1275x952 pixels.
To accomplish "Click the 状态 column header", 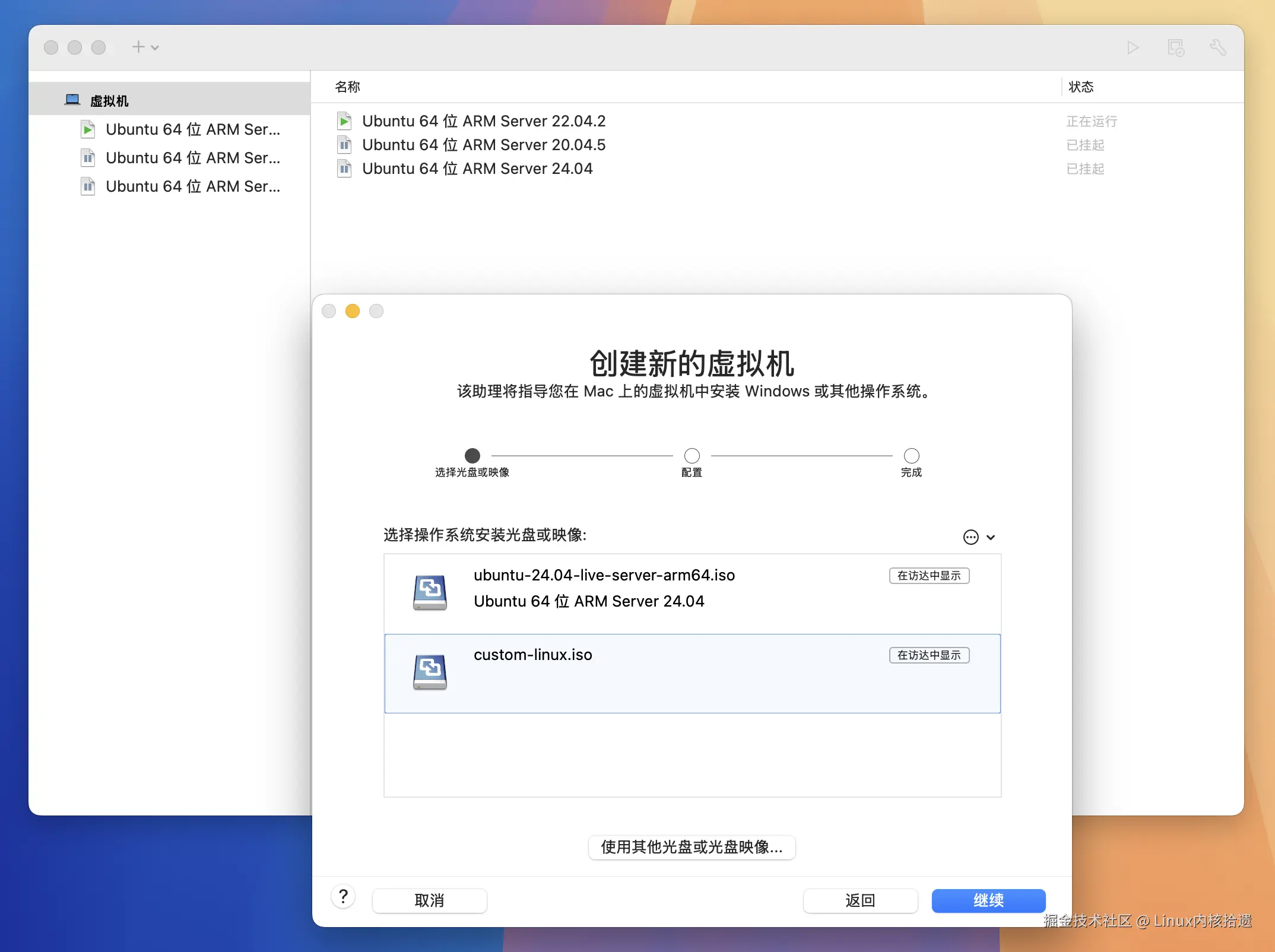I will (x=1080, y=87).
